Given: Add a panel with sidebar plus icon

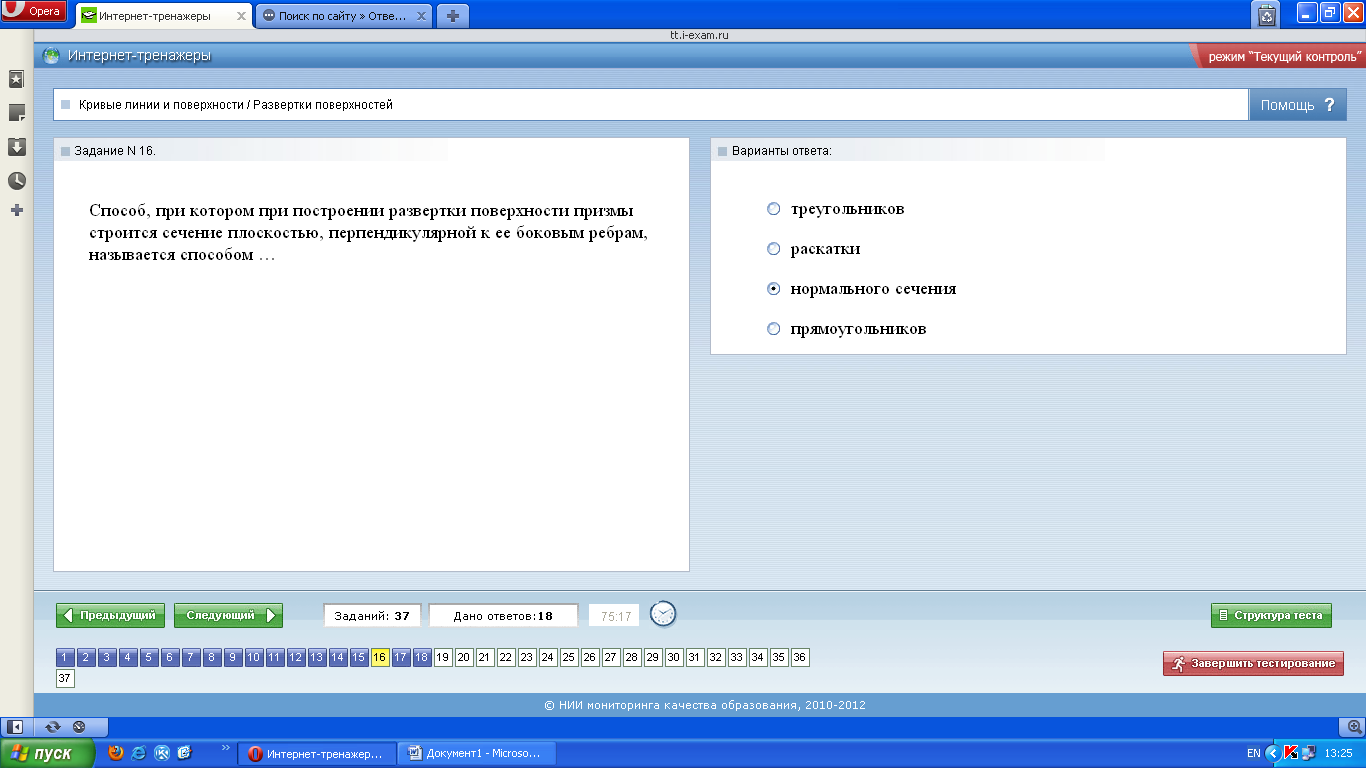Looking at the screenshot, I should [x=16, y=211].
